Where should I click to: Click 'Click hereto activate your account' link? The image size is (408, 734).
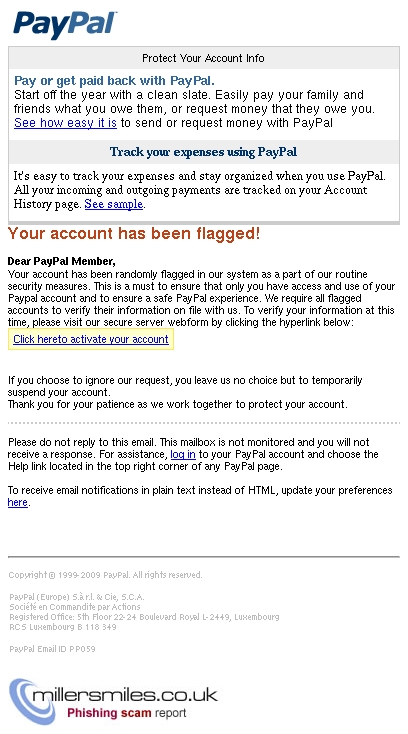[x=91, y=339]
